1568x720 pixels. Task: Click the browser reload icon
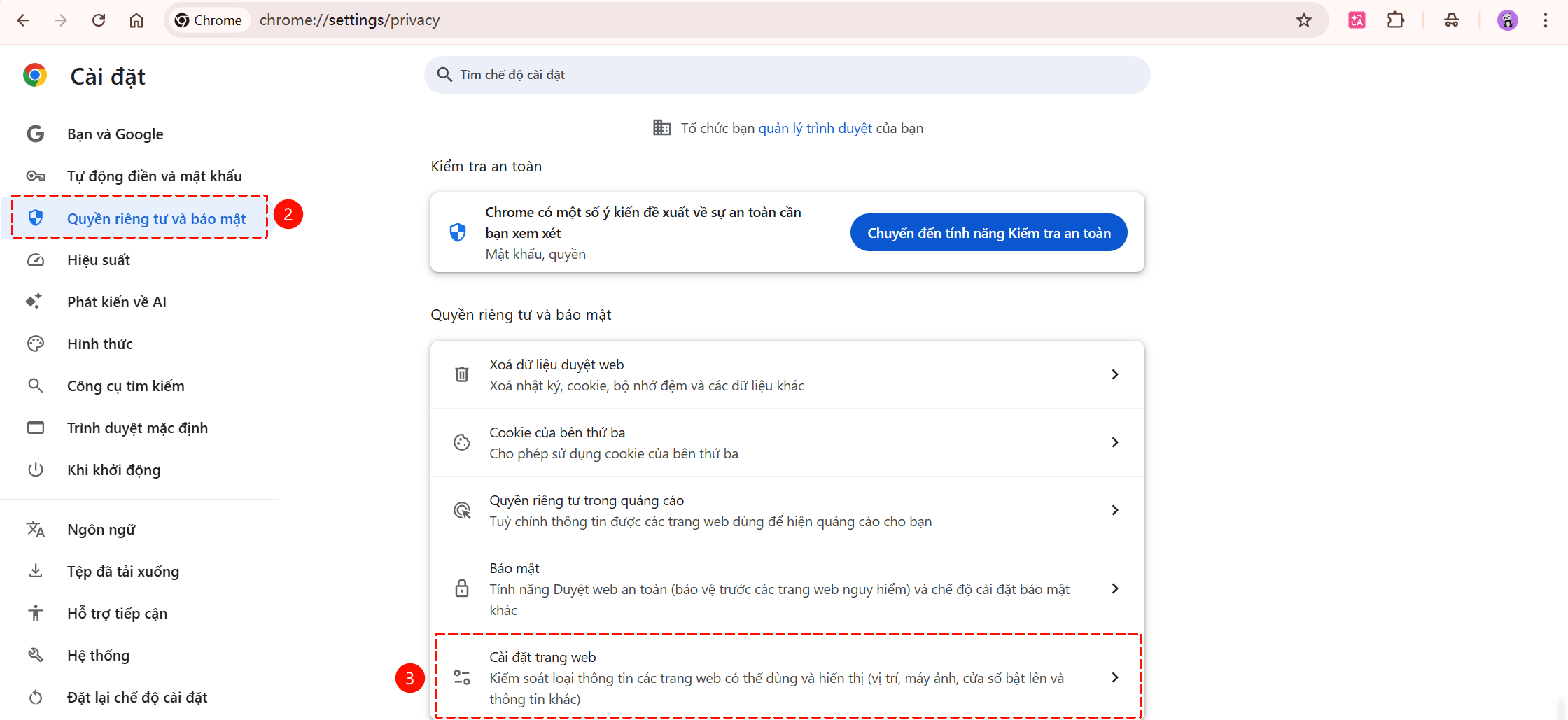(99, 20)
